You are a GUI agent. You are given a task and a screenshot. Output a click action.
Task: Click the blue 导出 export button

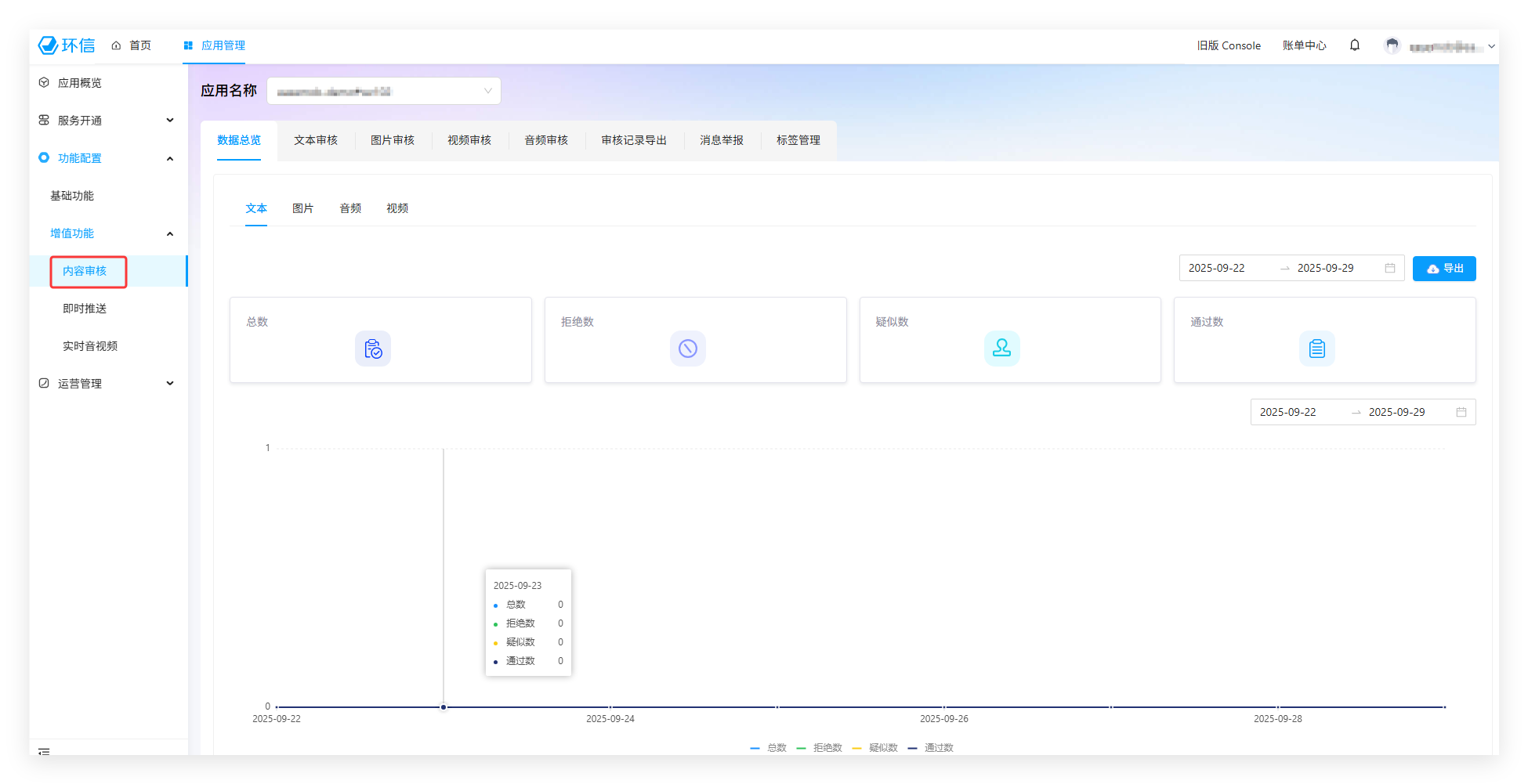(1444, 269)
